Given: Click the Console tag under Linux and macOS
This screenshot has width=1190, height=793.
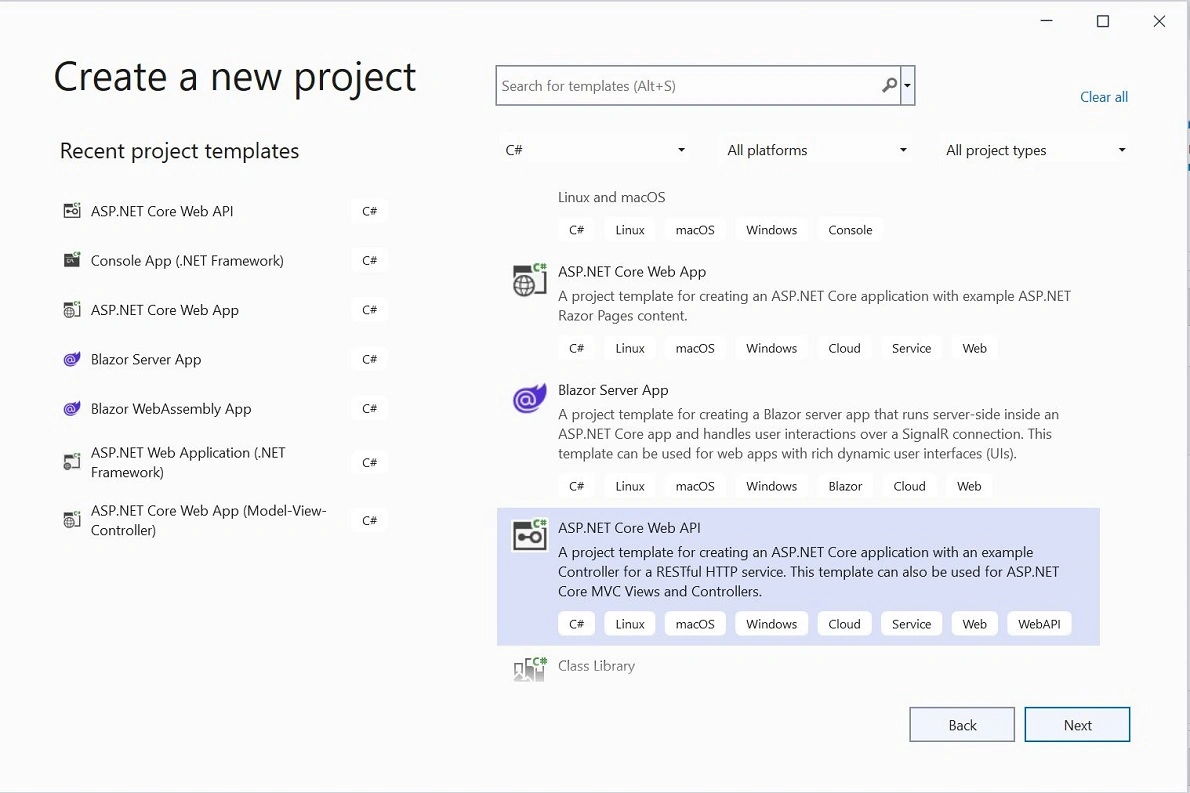Looking at the screenshot, I should 850,230.
